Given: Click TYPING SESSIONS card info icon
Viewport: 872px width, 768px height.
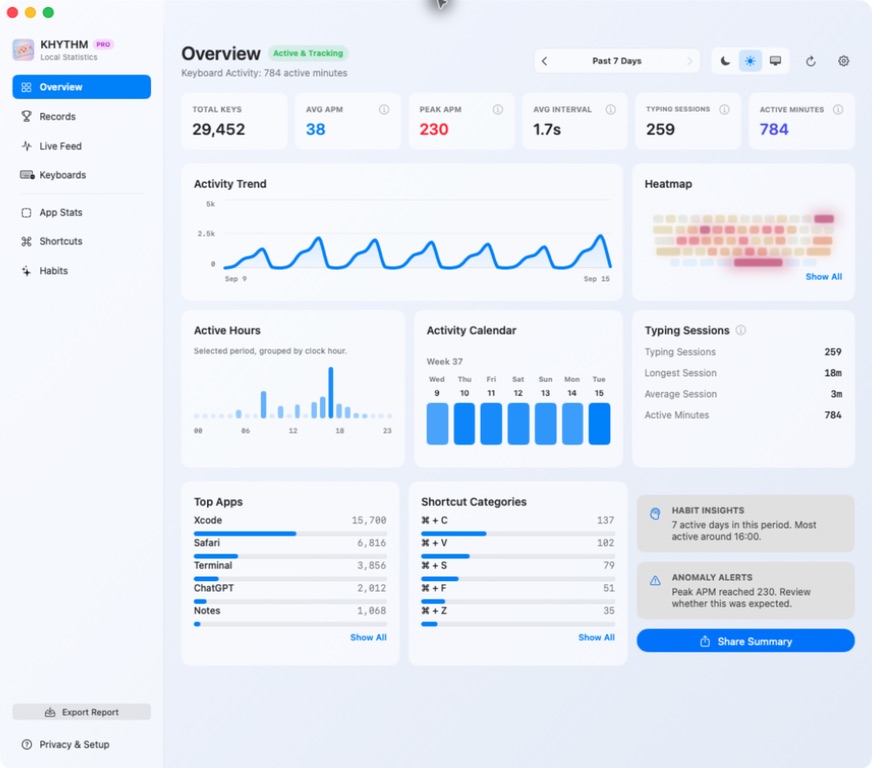Looking at the screenshot, I should pyautogui.click(x=724, y=110).
